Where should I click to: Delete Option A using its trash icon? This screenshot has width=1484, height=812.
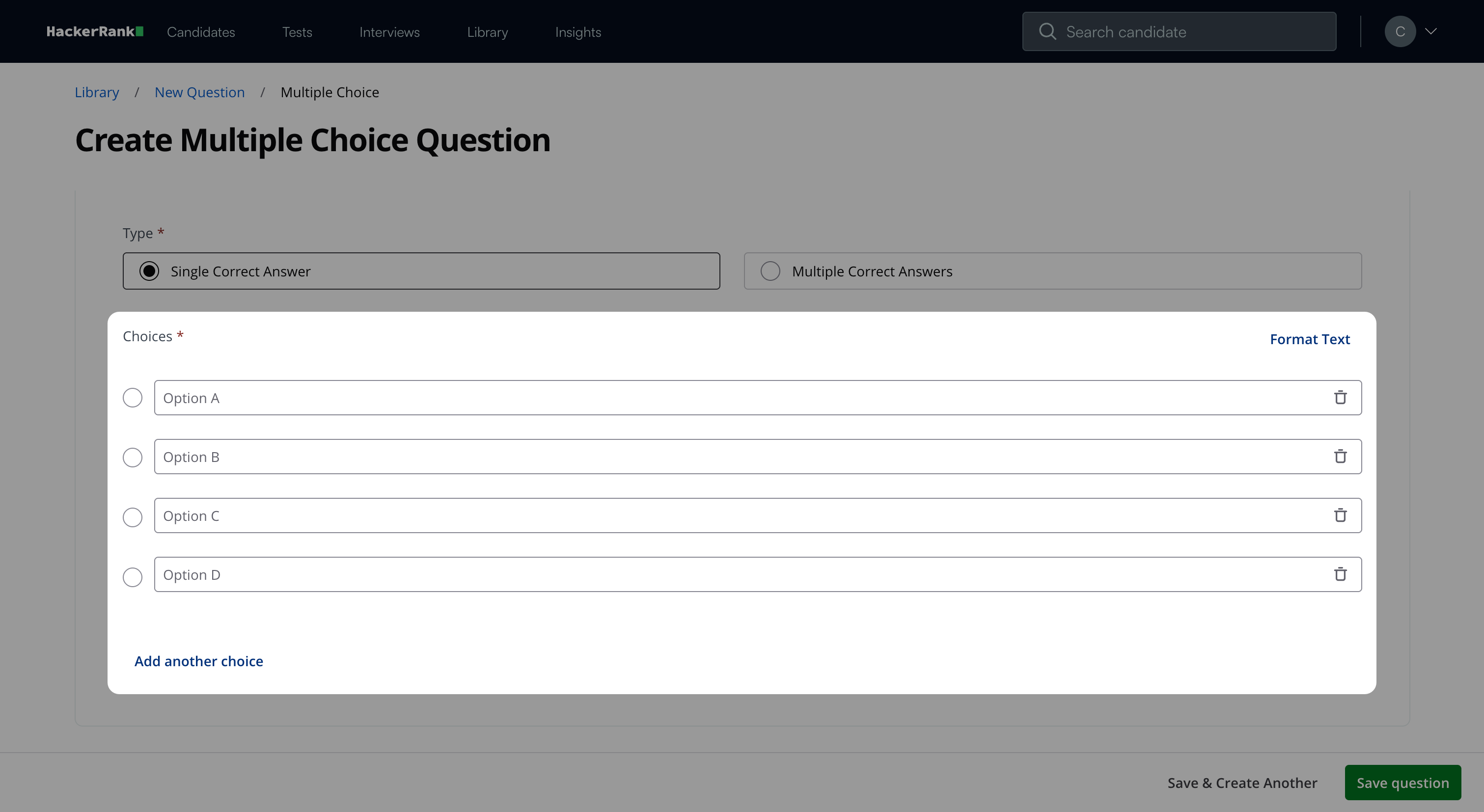click(1340, 397)
